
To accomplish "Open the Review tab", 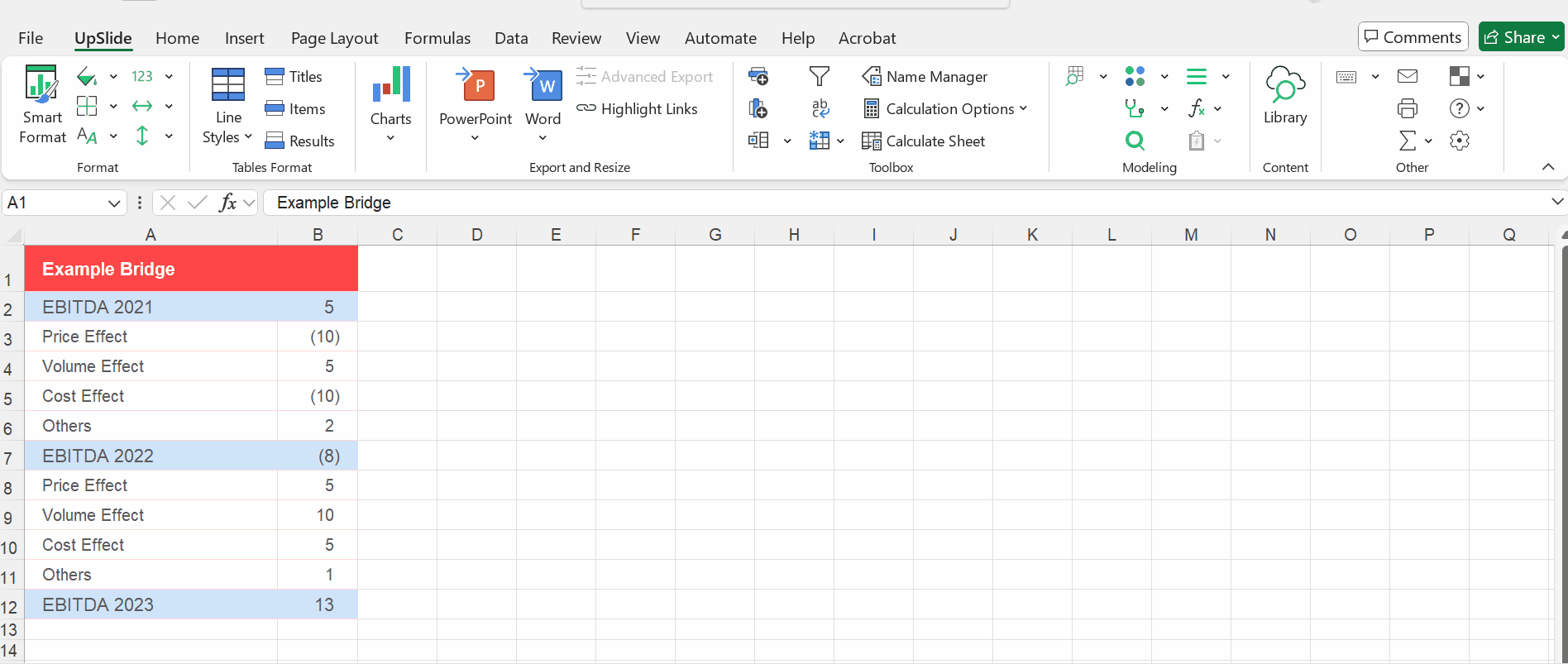I will pyautogui.click(x=576, y=38).
